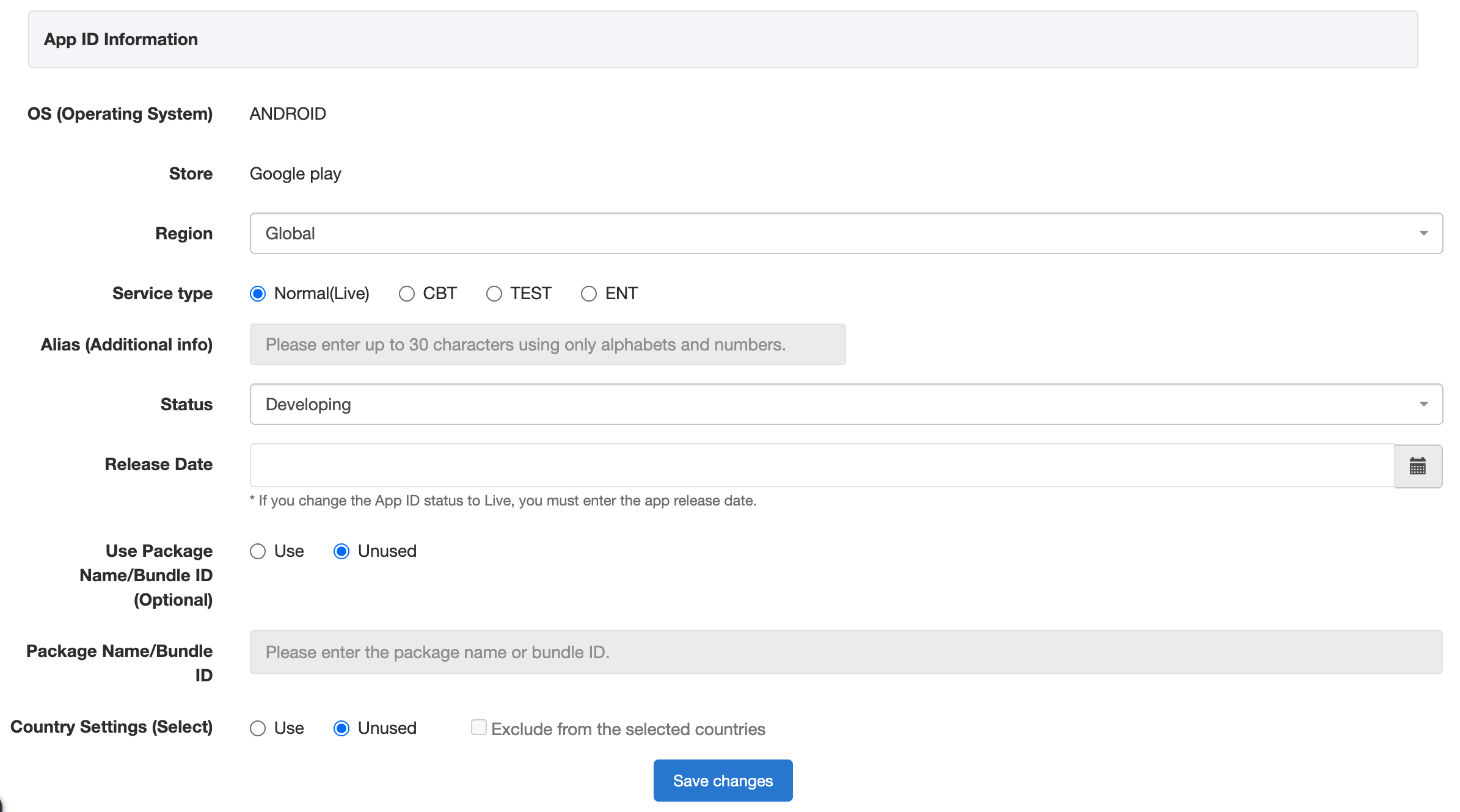Click the App ID Information panel header
Image resolution: width=1460 pixels, height=812 pixels.
click(723, 39)
